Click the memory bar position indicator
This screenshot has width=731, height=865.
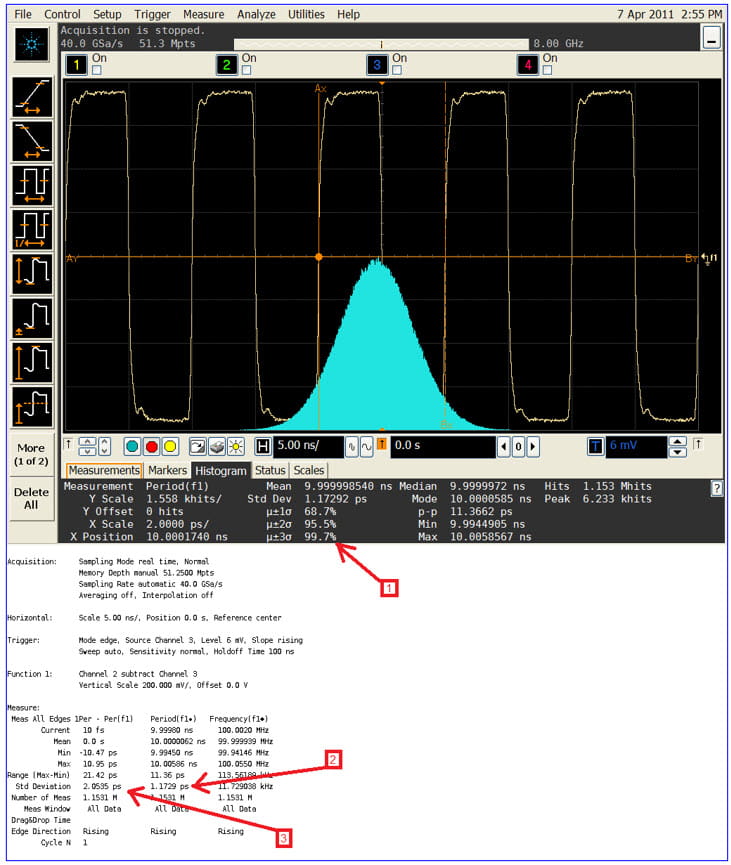pyautogui.click(x=381, y=44)
